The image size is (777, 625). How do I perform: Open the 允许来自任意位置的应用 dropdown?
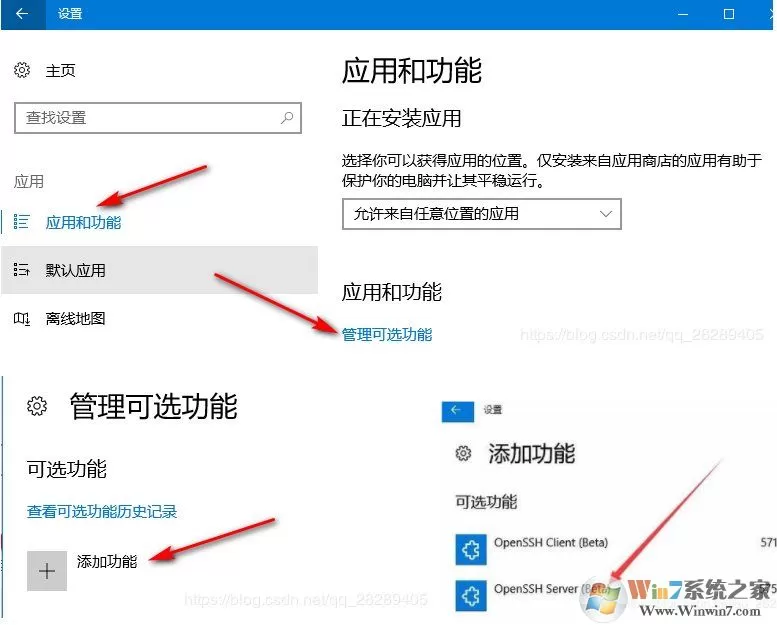click(482, 214)
